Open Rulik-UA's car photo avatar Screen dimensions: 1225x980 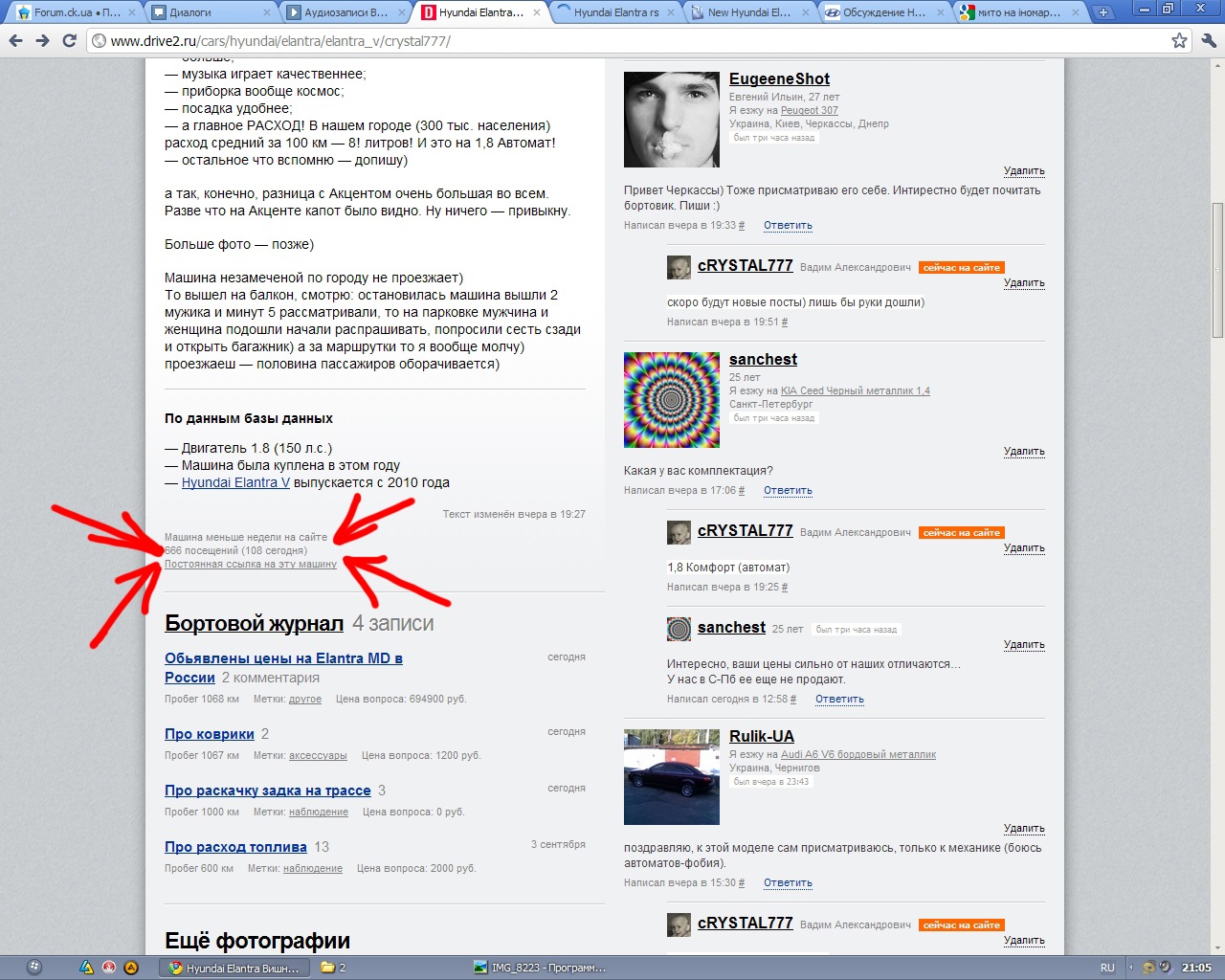click(672, 777)
